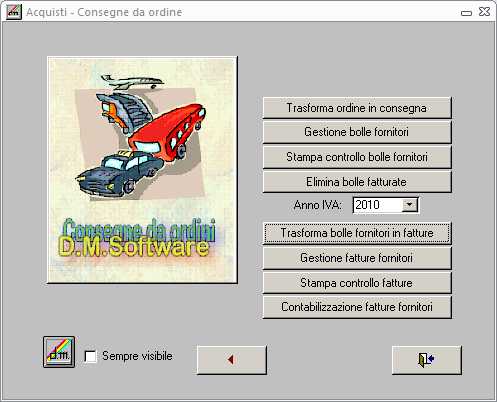497x402 pixels.
Task: Click the red back arrow button
Action: (x=232, y=360)
